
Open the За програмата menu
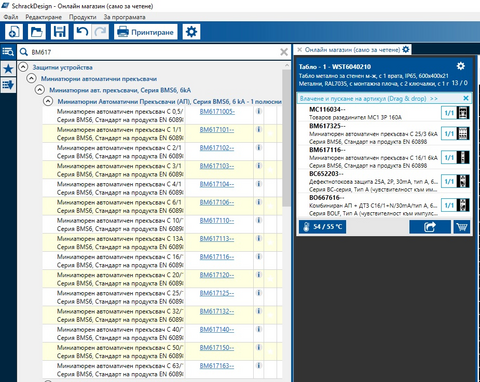click(124, 17)
